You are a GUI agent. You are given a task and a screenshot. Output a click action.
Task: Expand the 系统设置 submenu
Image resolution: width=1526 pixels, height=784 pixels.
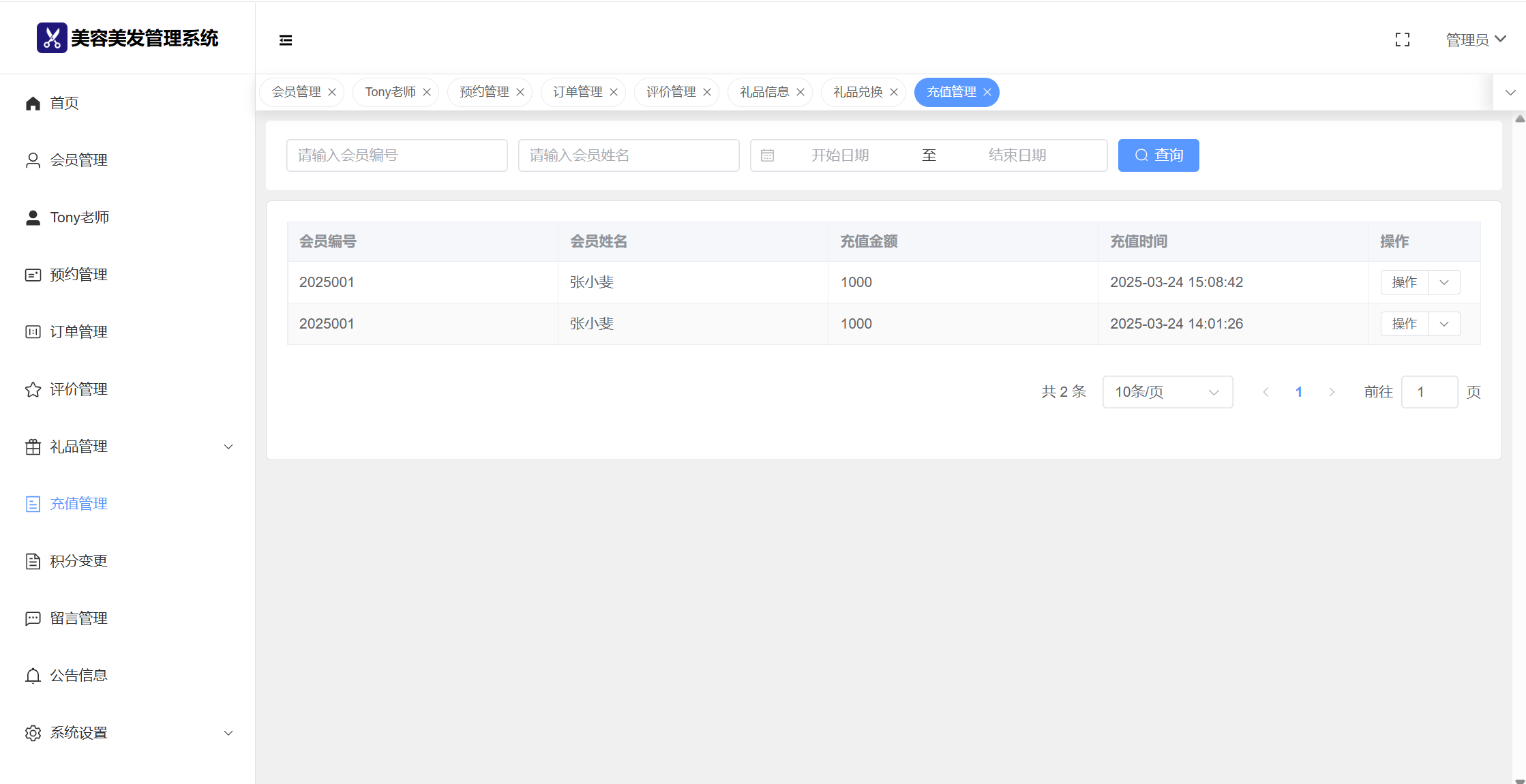click(x=228, y=733)
